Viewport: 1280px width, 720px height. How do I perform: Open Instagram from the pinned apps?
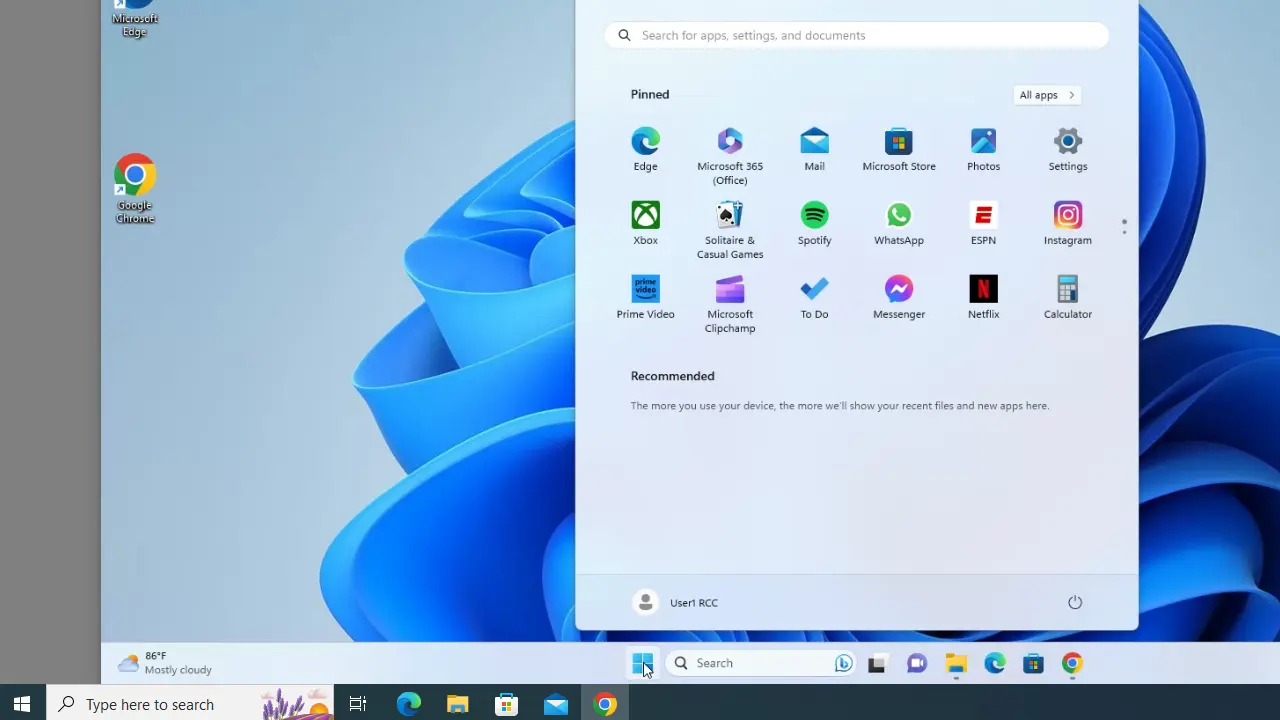[x=1068, y=224]
